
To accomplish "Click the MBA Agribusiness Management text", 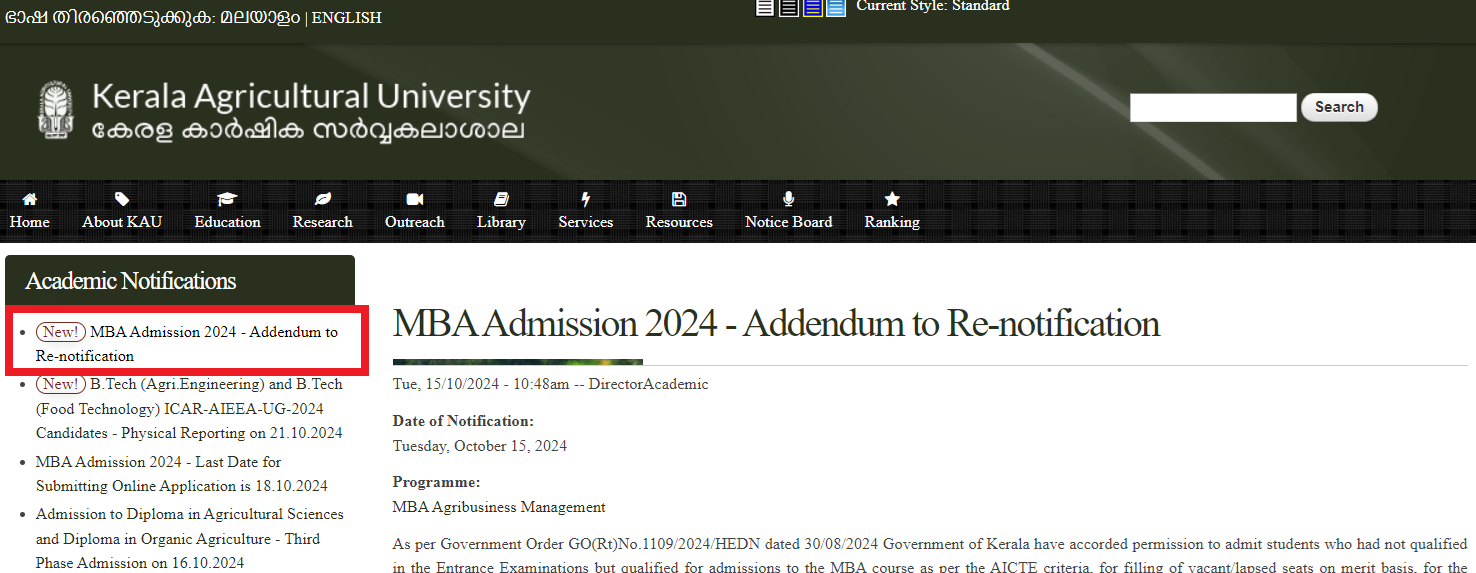I will coord(499,507).
